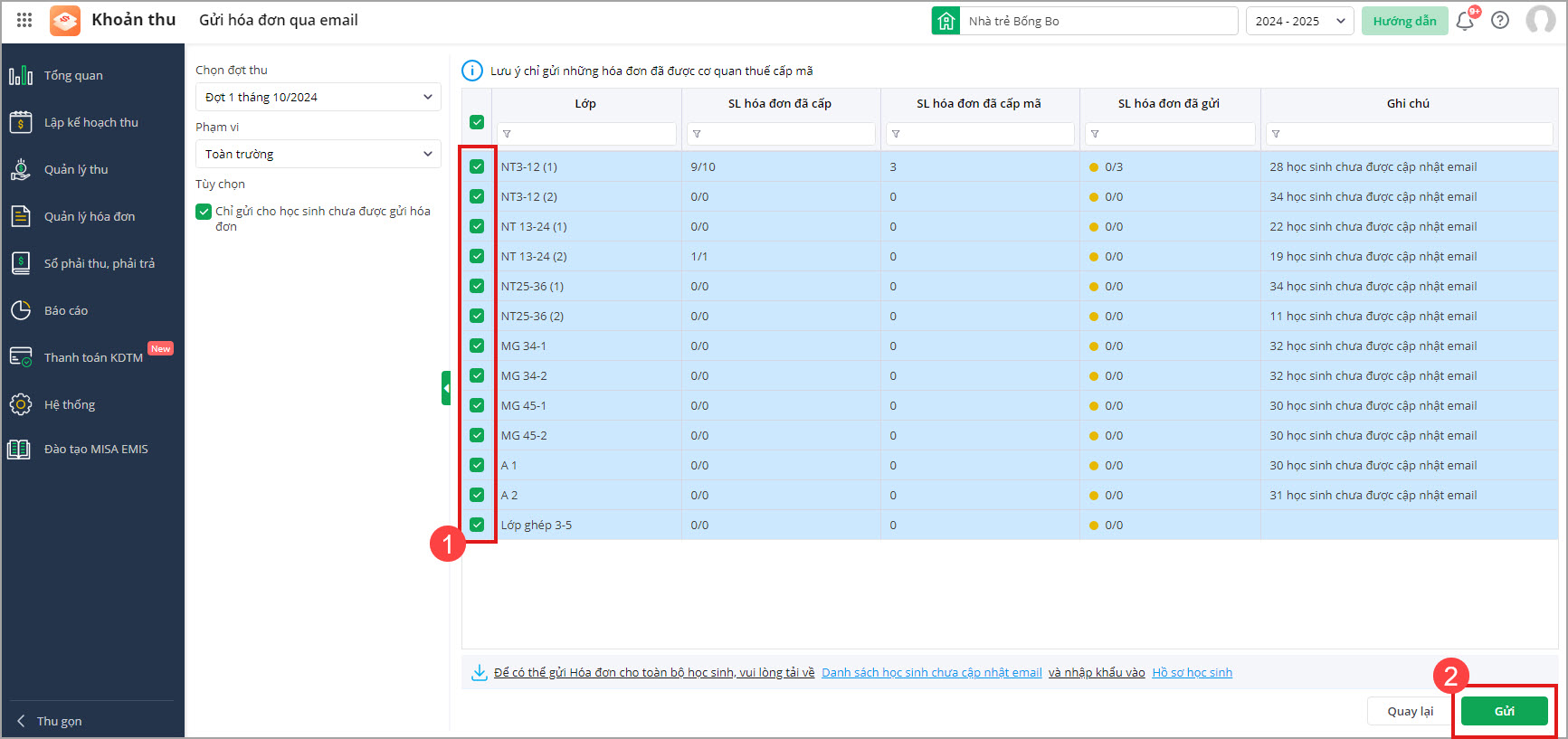Open the help question mark icon
Viewport: 1568px width, 739px height.
(1500, 20)
